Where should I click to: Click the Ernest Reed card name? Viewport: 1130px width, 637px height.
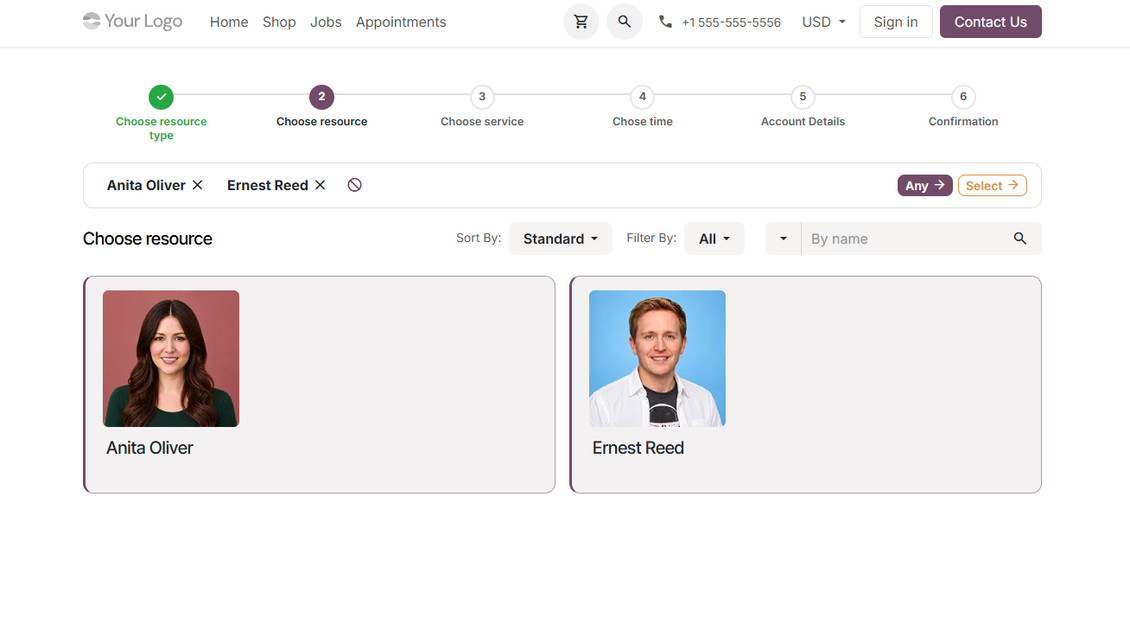point(638,447)
